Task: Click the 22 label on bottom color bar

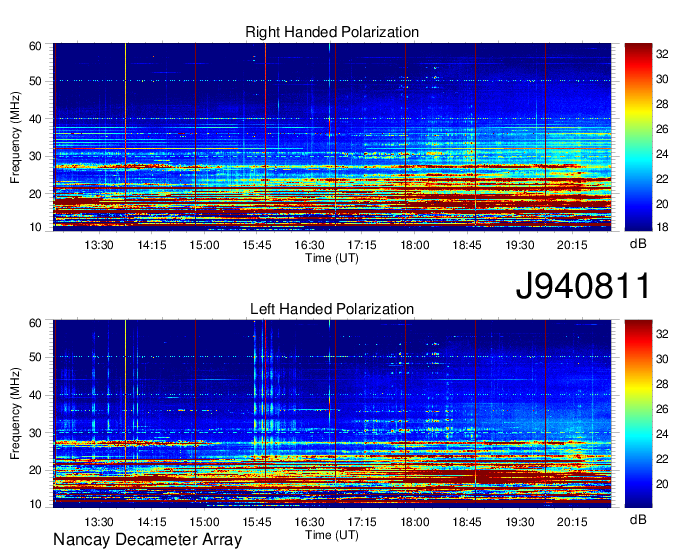Action: [x=662, y=459]
